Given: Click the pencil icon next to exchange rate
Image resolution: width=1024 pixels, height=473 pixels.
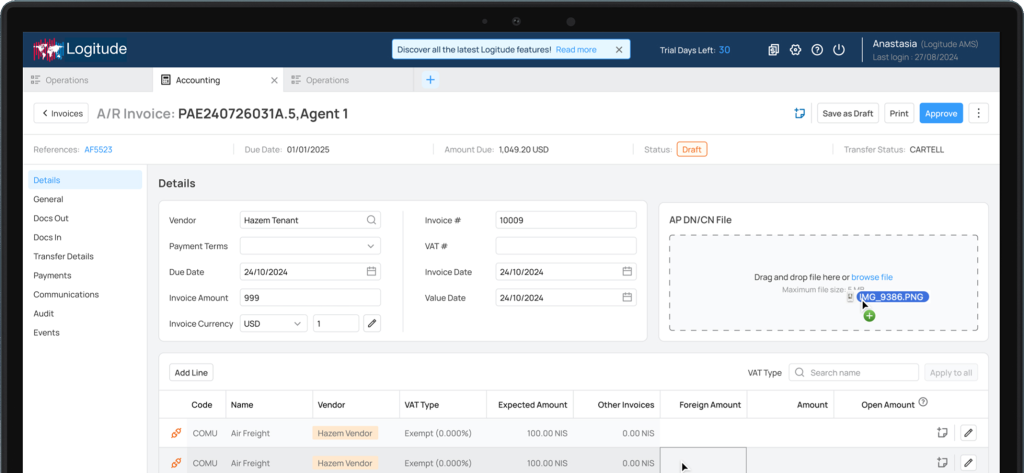Looking at the screenshot, I should pyautogui.click(x=371, y=323).
